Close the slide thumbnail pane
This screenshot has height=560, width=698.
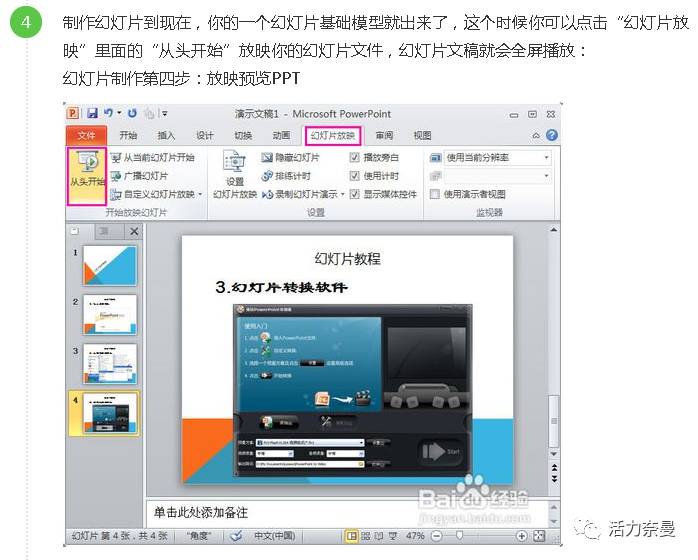(x=134, y=231)
